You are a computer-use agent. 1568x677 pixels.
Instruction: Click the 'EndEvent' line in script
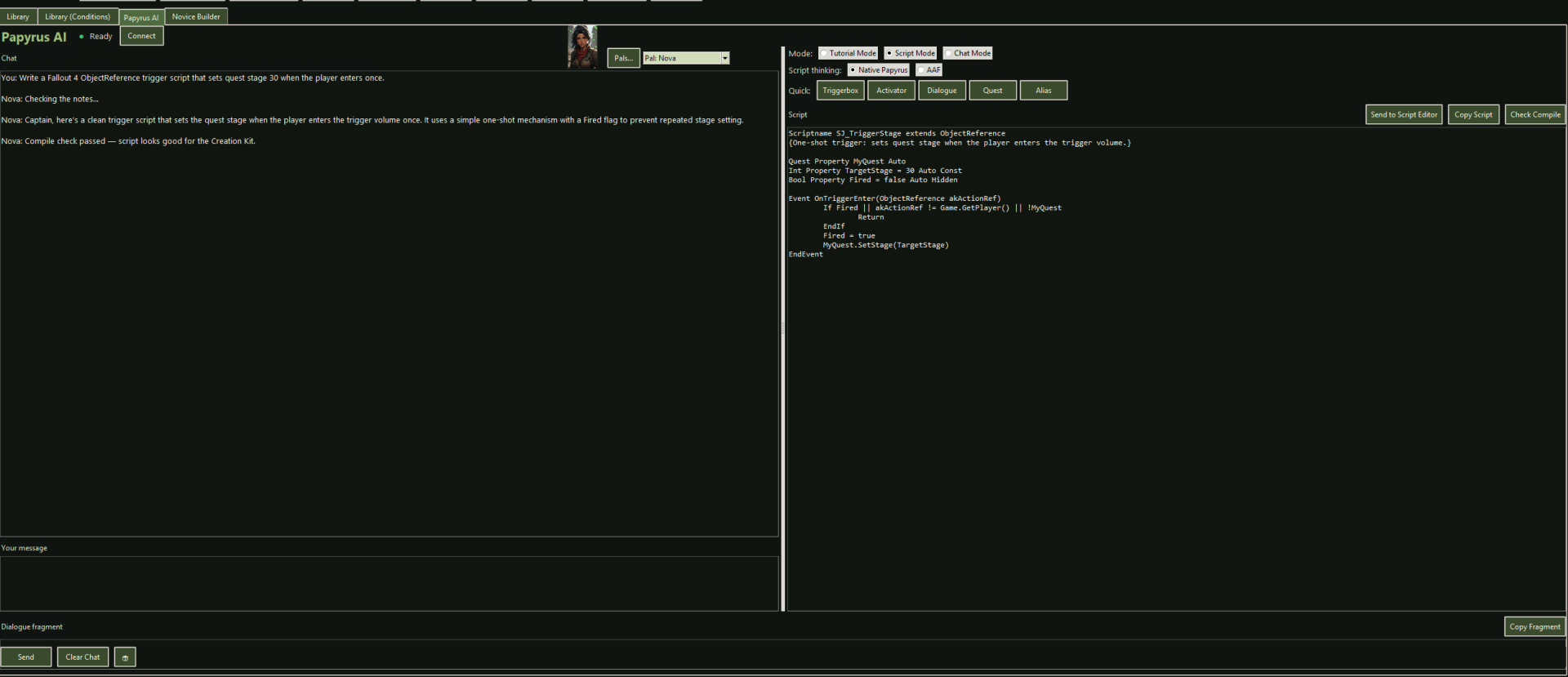click(805, 254)
